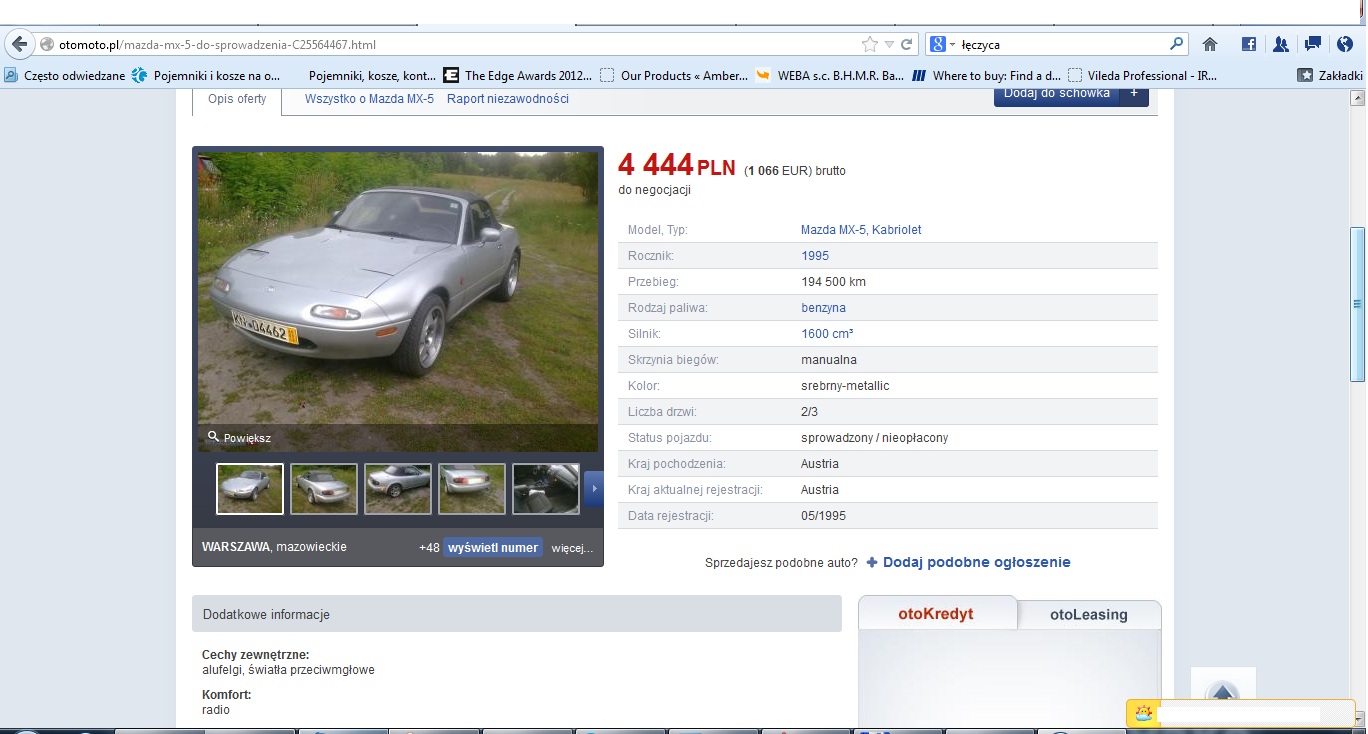
Task: Open the Vileda Professional bookmark
Action: pos(1142,75)
